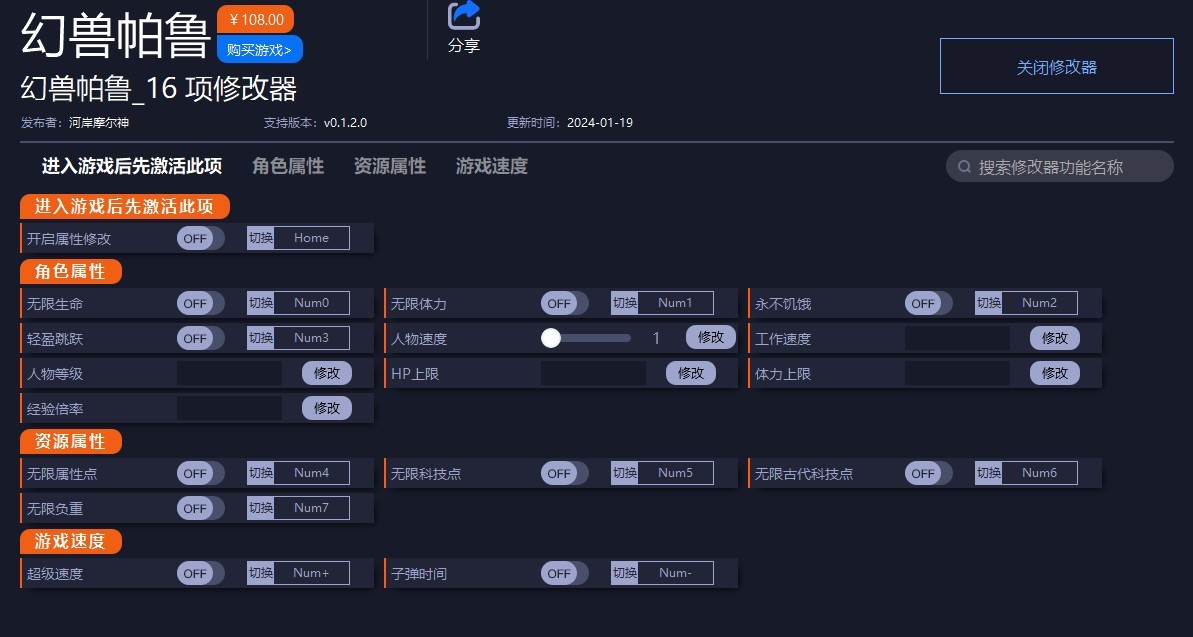This screenshot has width=1193, height=637.
Task: Click the 购买游戏 purchase button
Action: click(259, 49)
